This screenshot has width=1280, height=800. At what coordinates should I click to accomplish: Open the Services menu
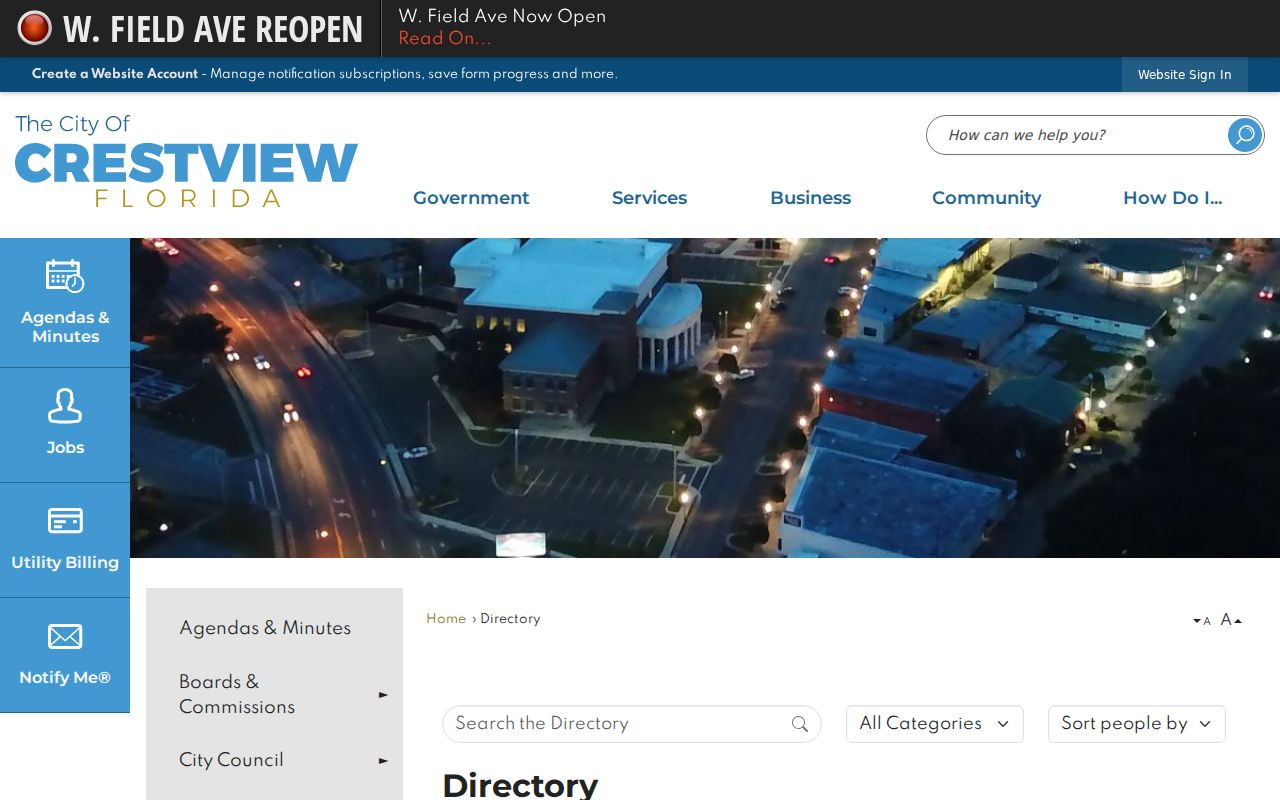click(649, 198)
